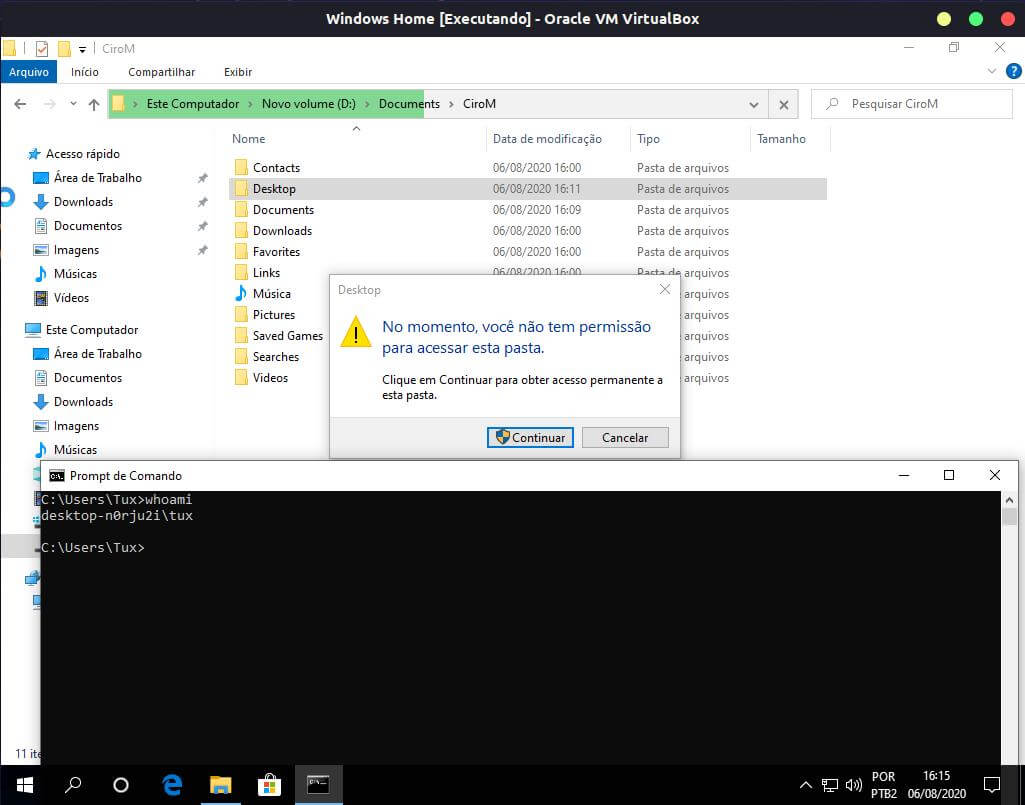Click the Command Prompt scrollbar up arrow
The height and width of the screenshot is (805, 1025).
coord(1009,500)
